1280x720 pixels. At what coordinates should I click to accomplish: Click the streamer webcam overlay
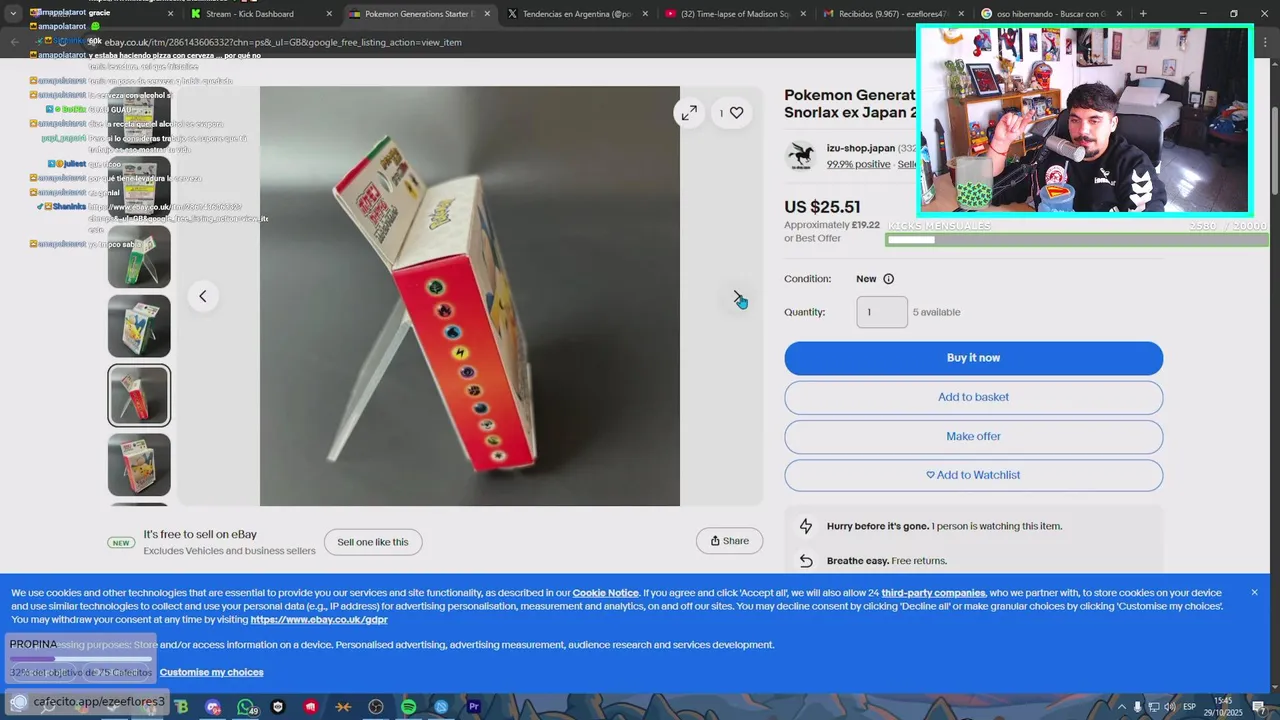coord(1084,120)
